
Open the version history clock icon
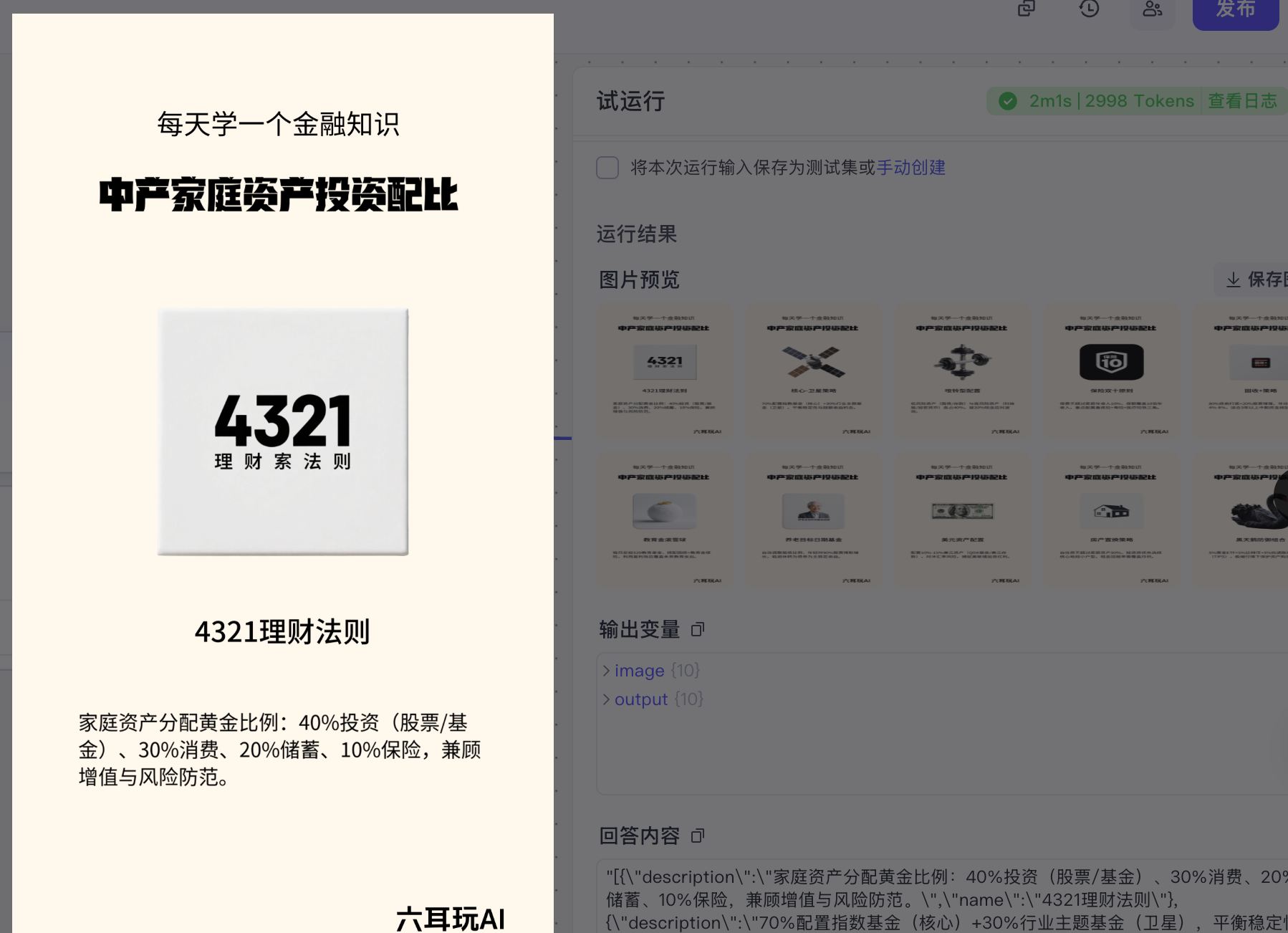(x=1089, y=9)
